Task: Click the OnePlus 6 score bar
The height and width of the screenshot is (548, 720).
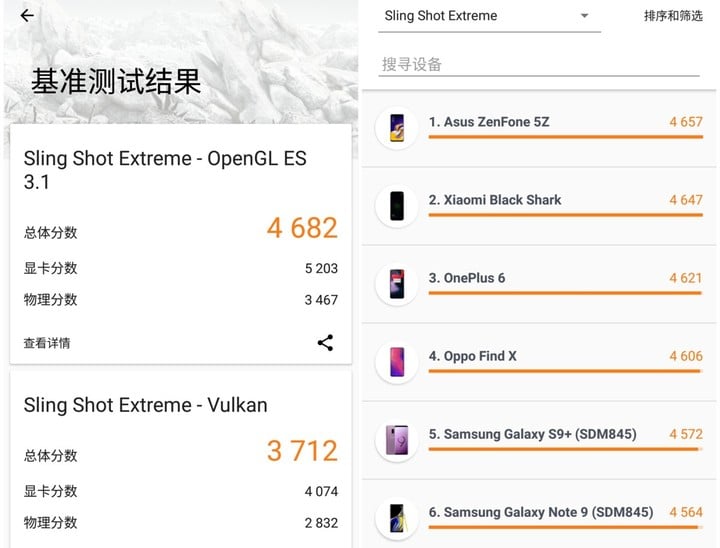Action: (565, 293)
